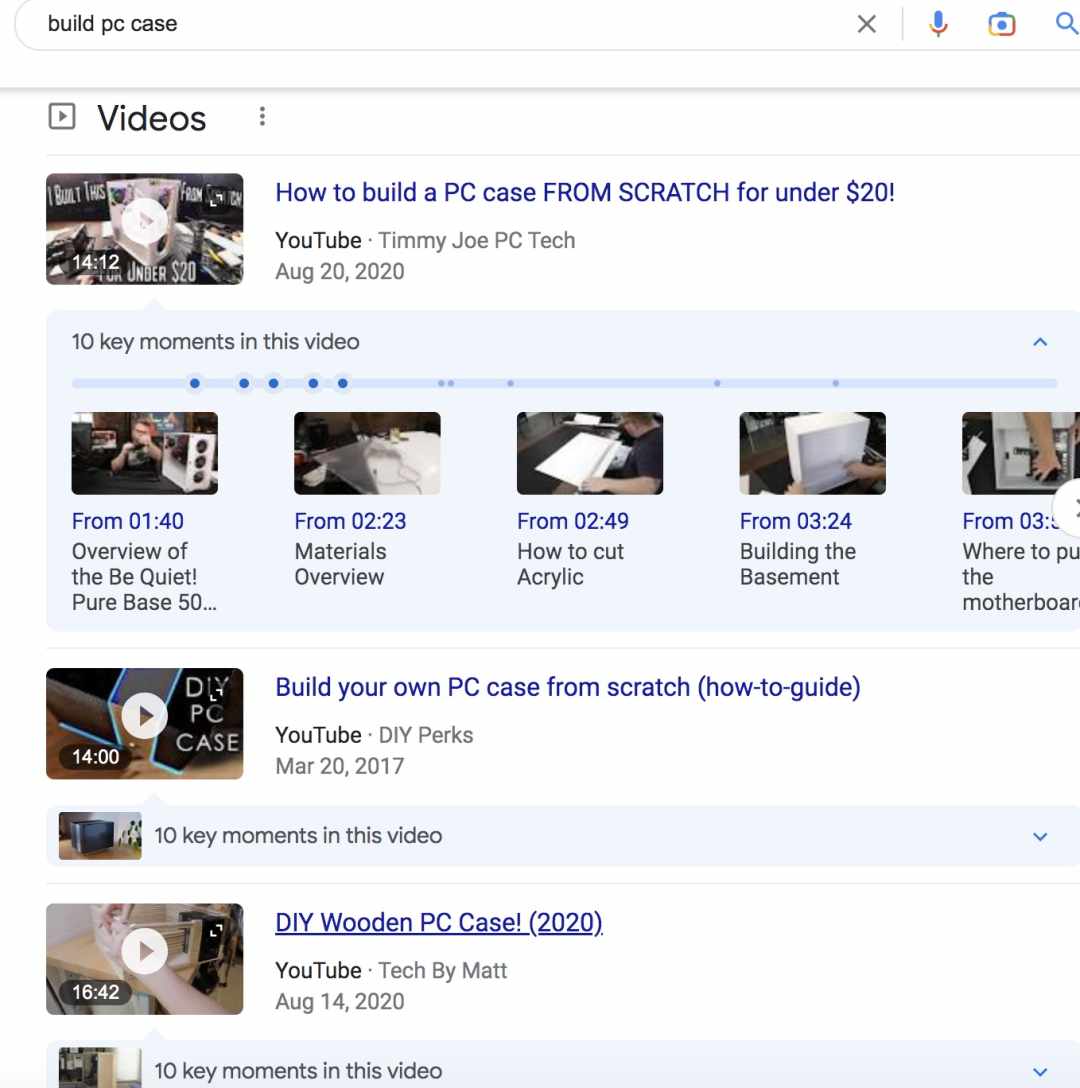Open 'Build your own PC case from scratch' link
Viewport: 1080px width, 1088px height.
coord(568,687)
